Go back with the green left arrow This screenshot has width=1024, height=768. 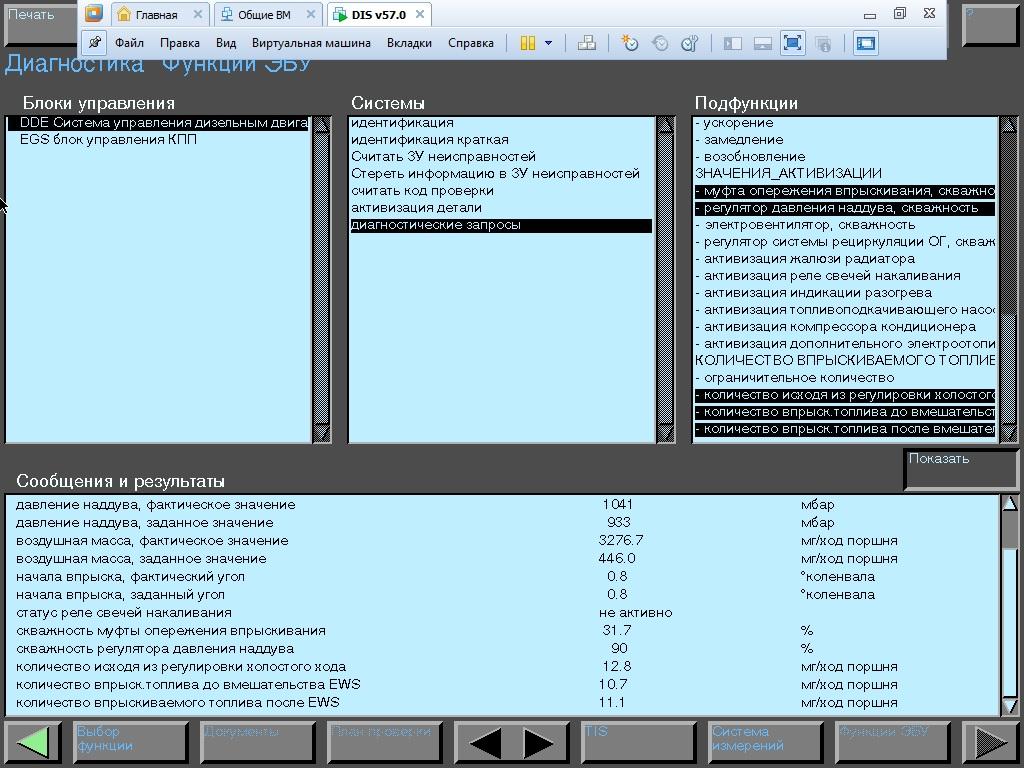33,742
